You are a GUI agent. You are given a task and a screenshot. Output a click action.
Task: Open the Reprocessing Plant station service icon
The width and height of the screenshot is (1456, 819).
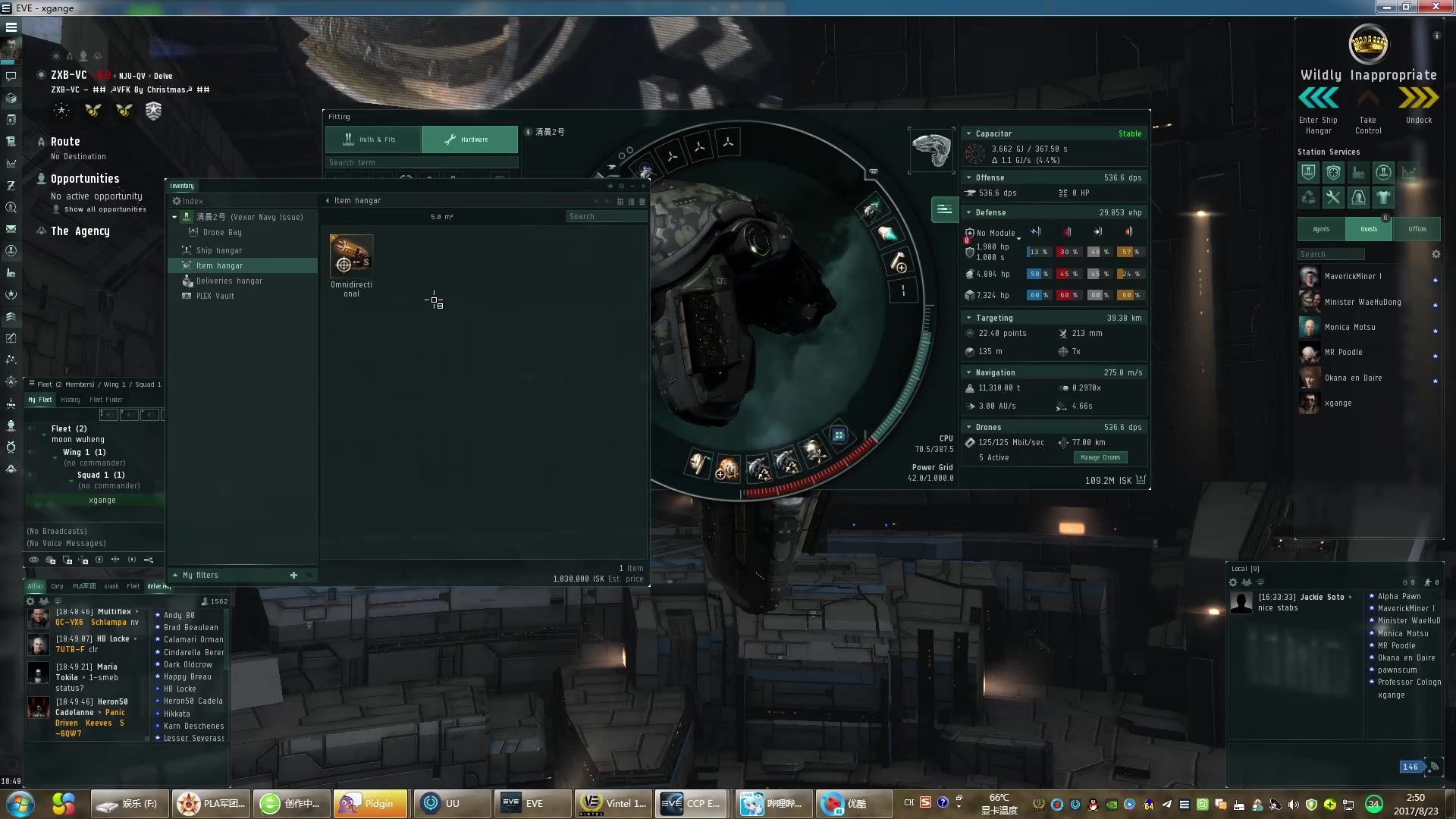pos(1309,198)
